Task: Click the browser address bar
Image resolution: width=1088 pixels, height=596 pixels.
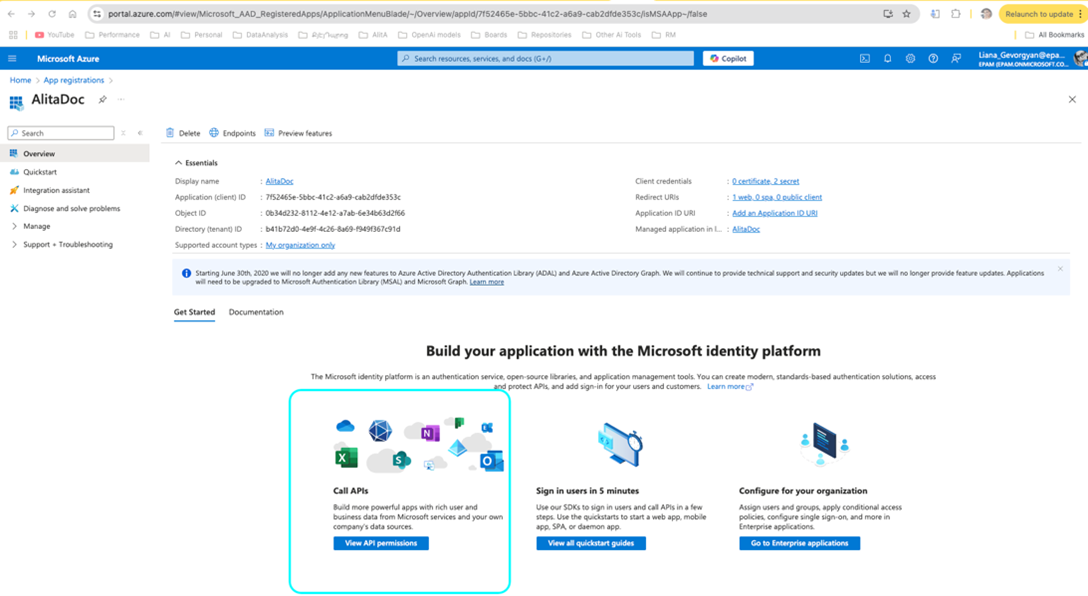Action: [x=486, y=14]
